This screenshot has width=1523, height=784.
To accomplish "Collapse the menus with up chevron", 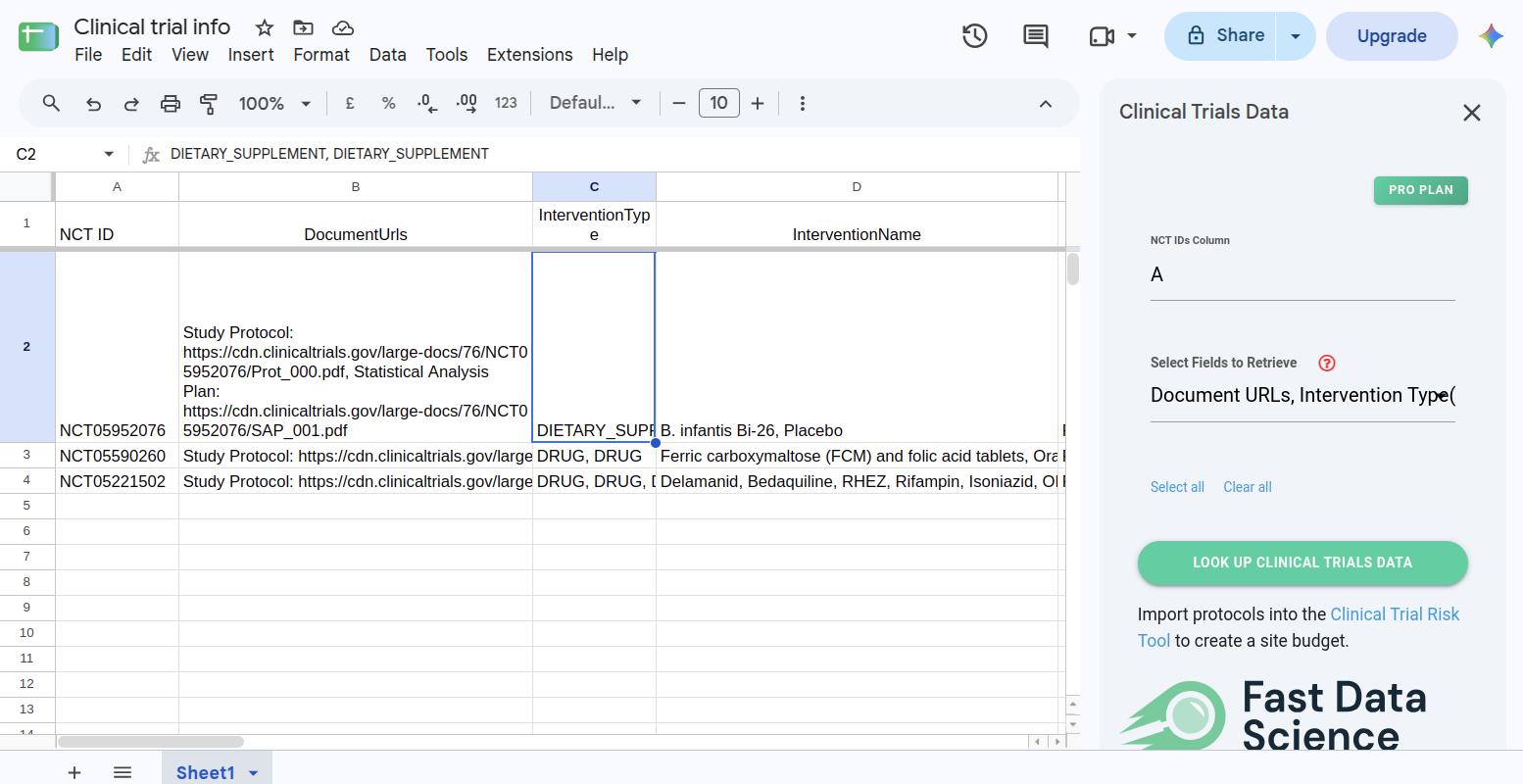I will [1046, 103].
